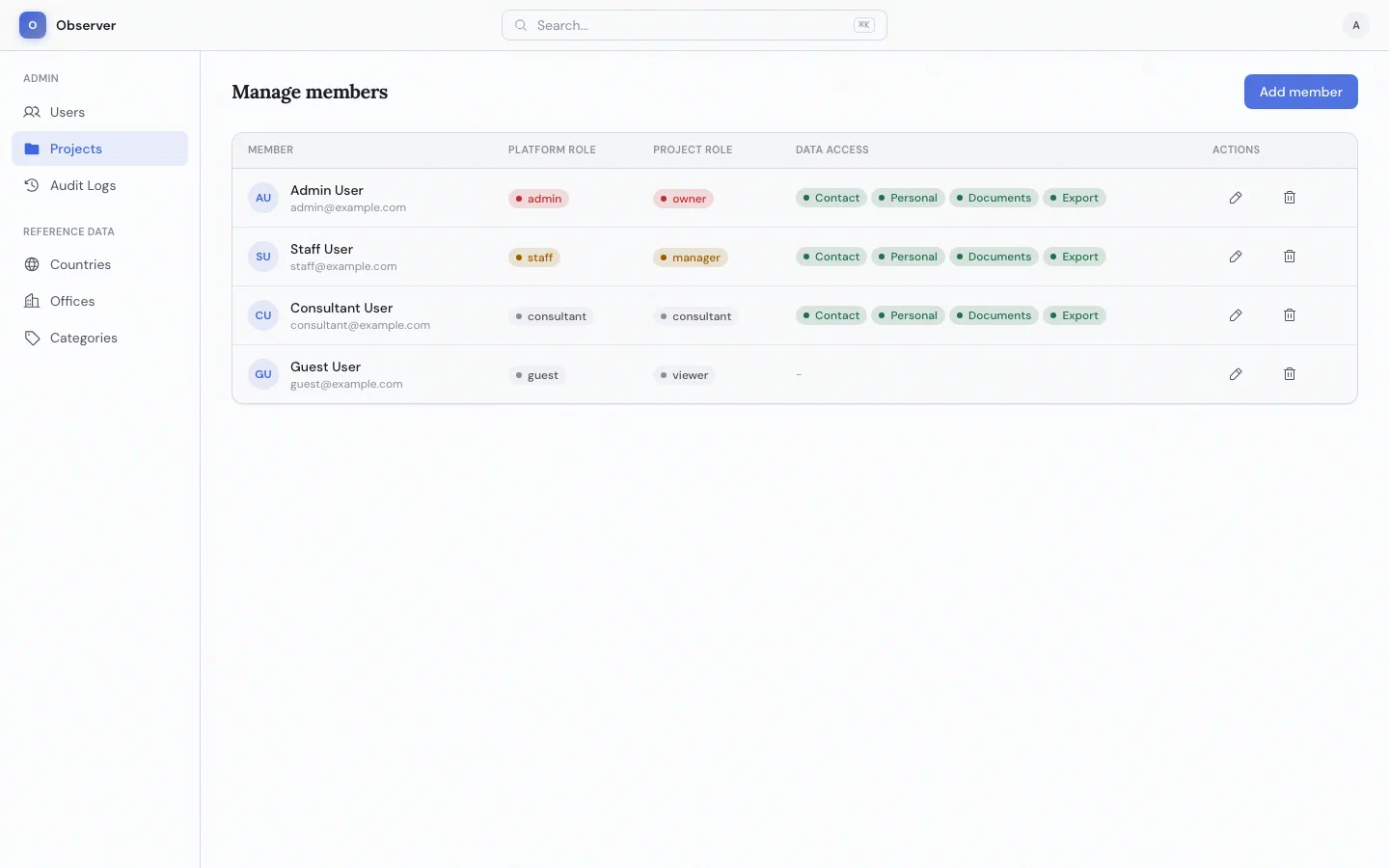Click guest@example.com email
Screen dimensions: 1389x868
tap(346, 384)
